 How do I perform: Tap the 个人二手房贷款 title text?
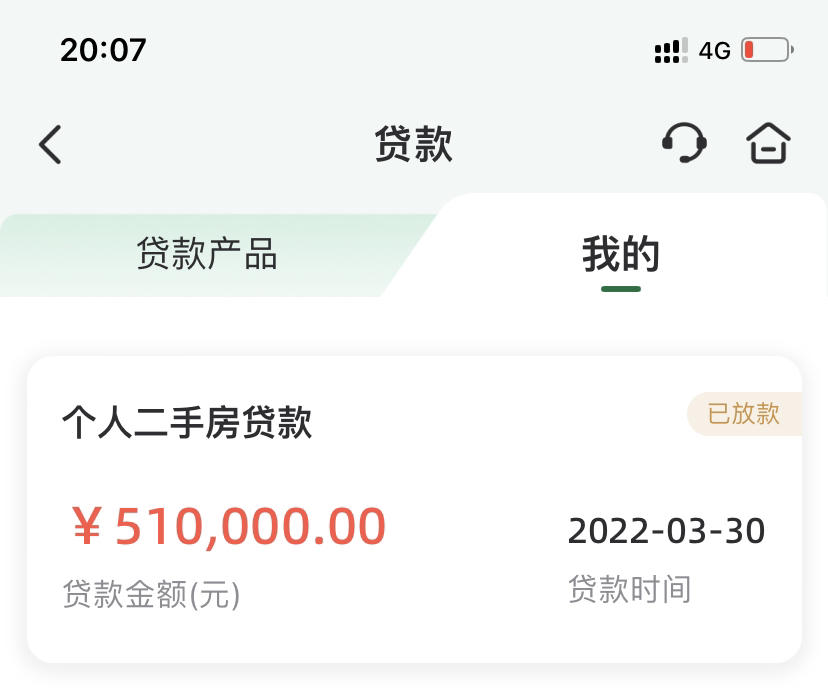point(187,422)
